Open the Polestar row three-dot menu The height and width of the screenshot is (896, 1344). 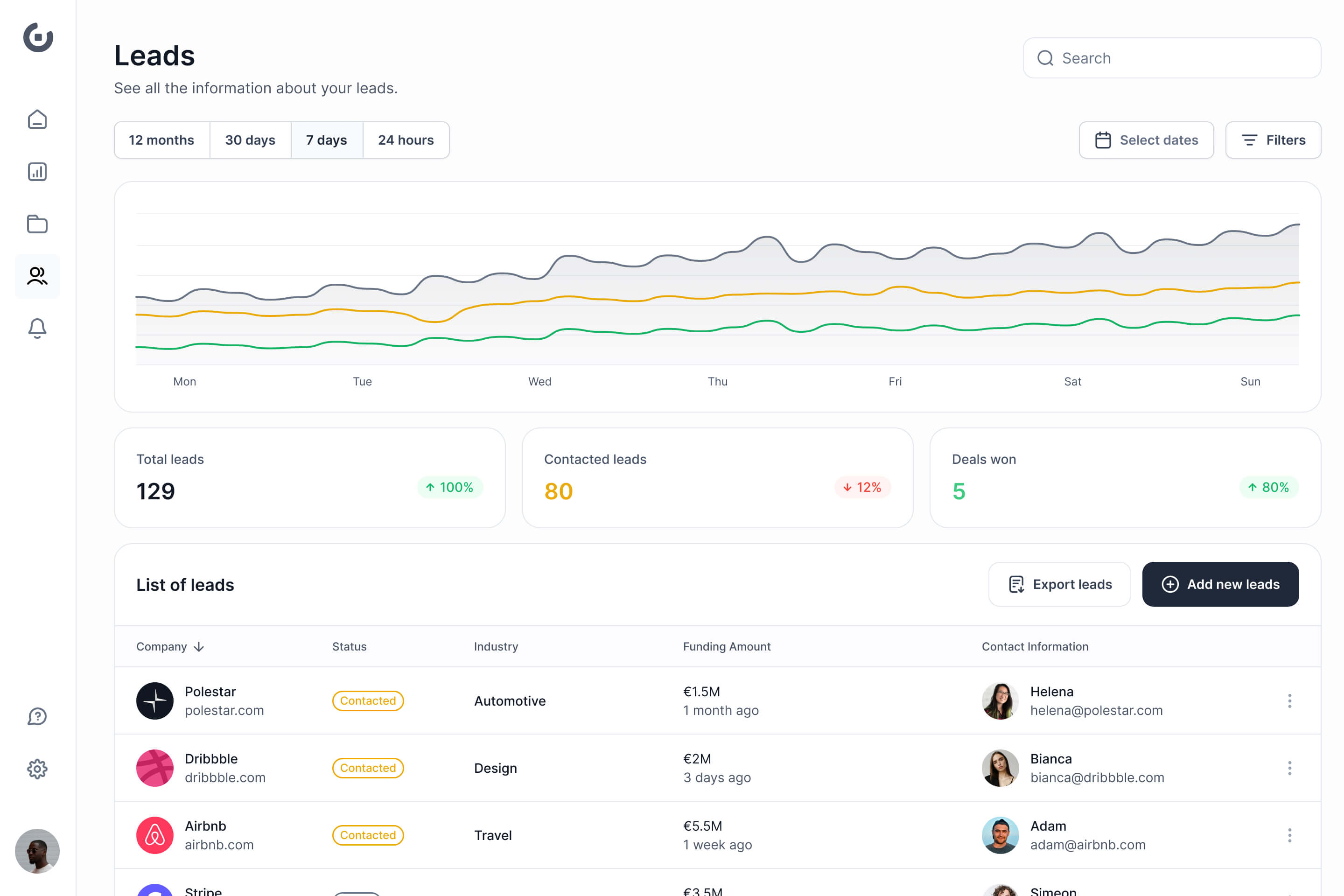coord(1289,700)
